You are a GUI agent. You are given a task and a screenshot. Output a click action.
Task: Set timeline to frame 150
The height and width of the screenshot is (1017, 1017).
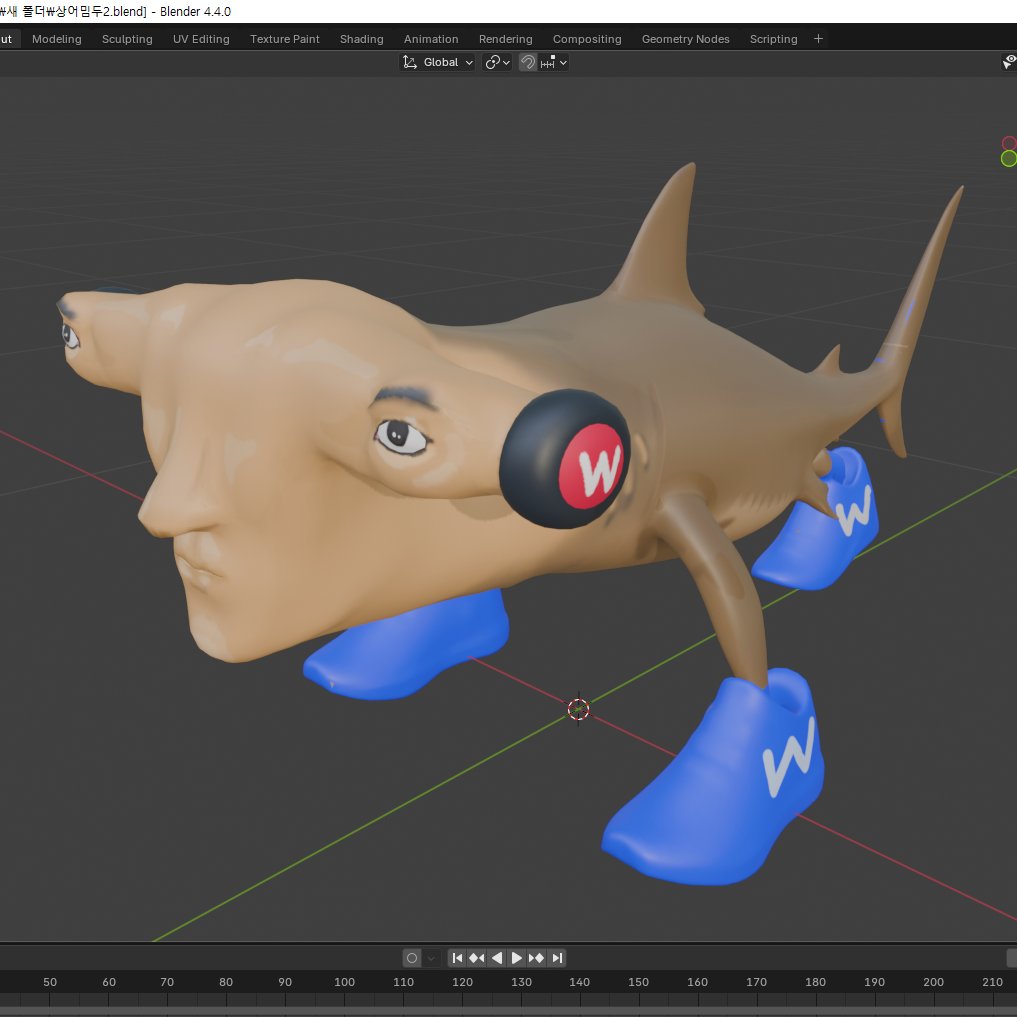638,982
